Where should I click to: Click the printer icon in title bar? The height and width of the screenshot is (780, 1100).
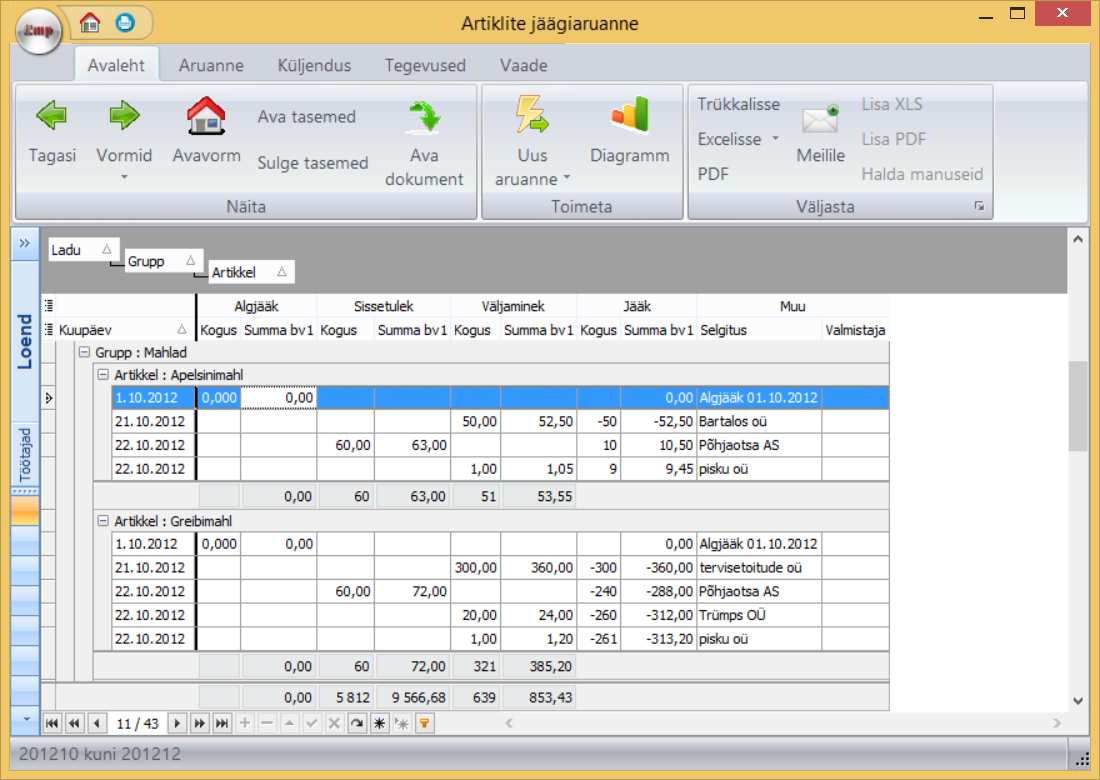coord(124,21)
